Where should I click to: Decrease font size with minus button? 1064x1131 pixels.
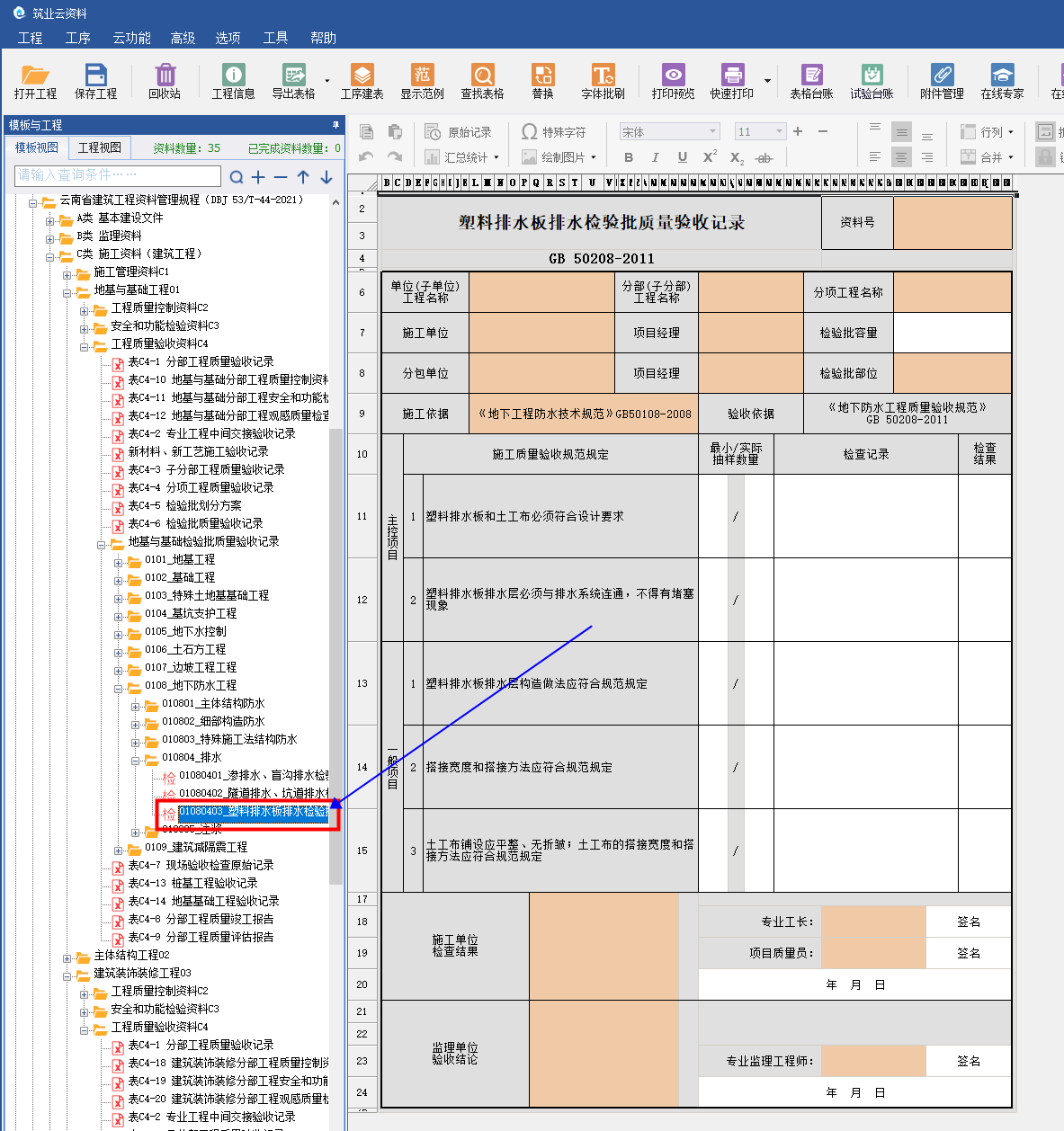822,131
